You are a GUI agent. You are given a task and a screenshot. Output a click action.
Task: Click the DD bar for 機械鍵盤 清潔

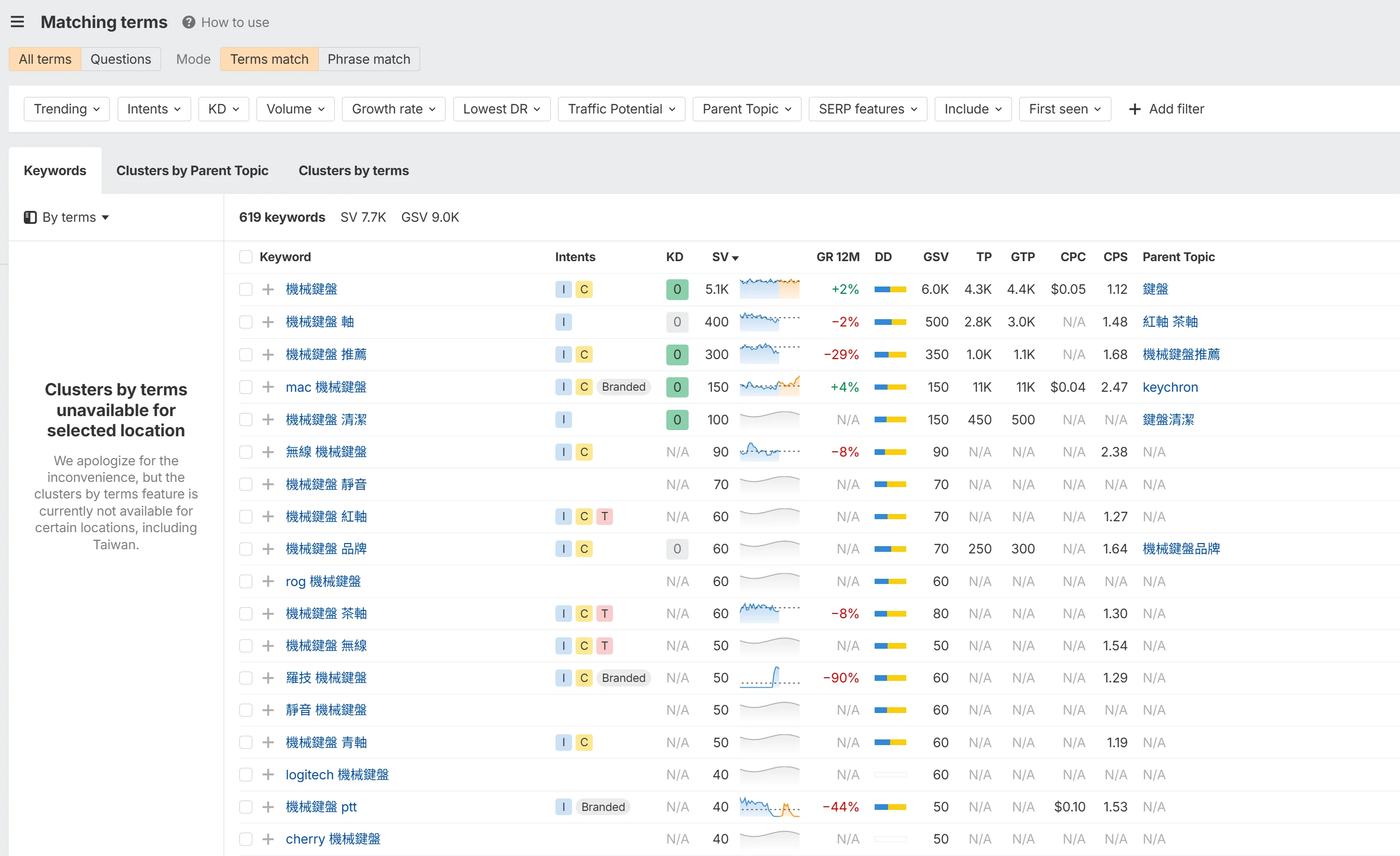tap(890, 420)
